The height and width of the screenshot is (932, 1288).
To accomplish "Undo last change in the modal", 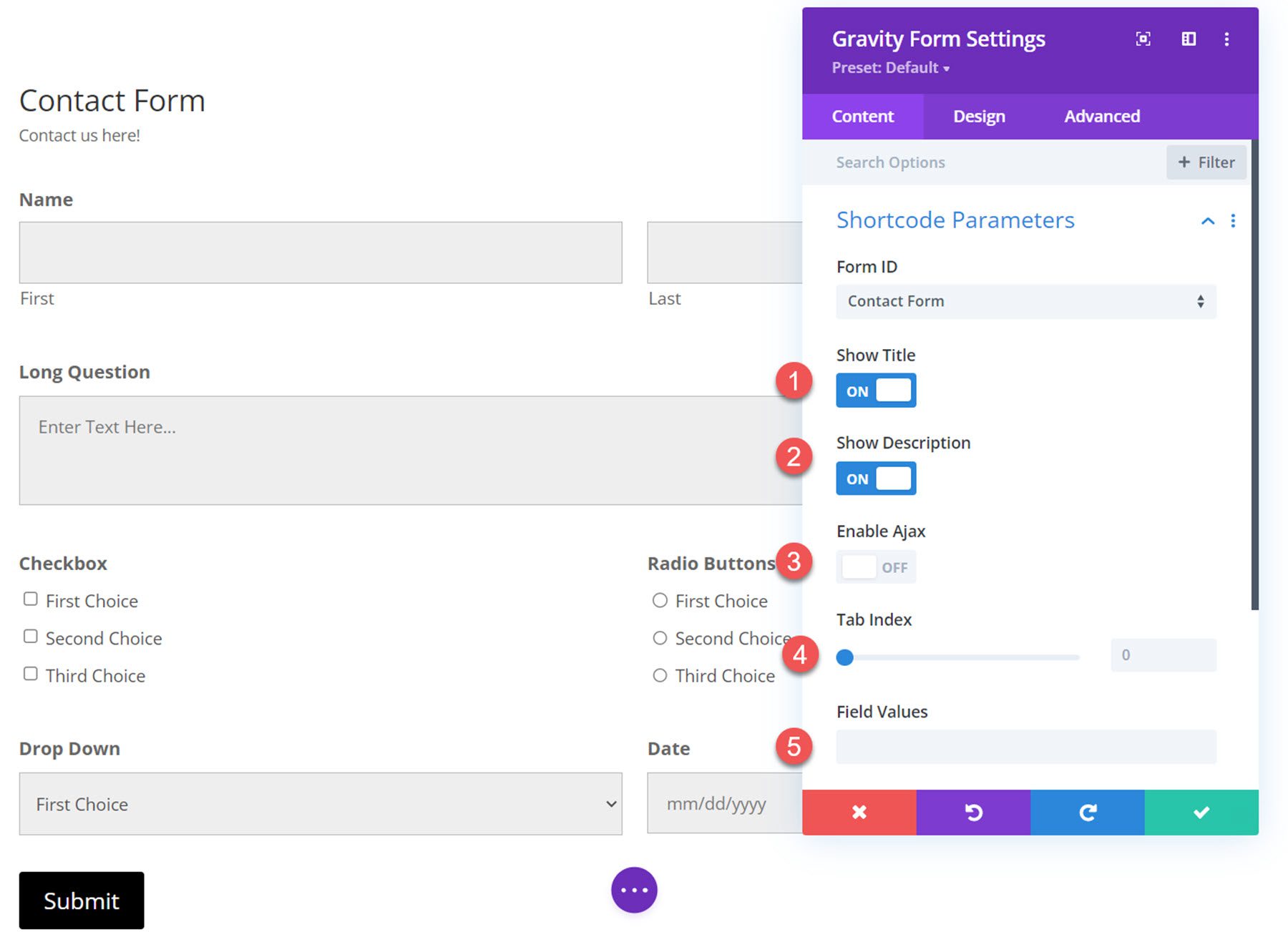I will pos(972,811).
